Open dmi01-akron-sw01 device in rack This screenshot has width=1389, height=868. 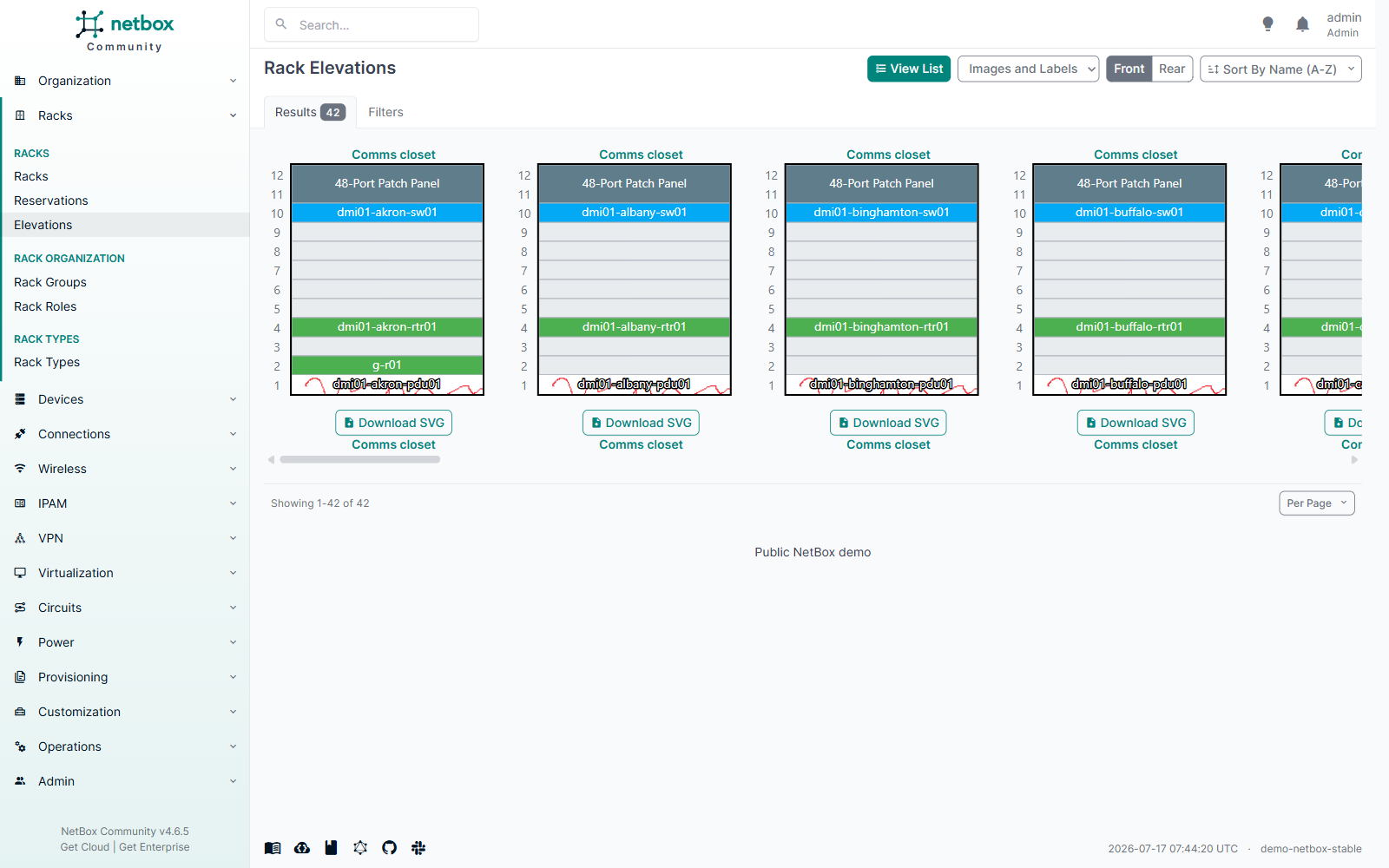[387, 213]
